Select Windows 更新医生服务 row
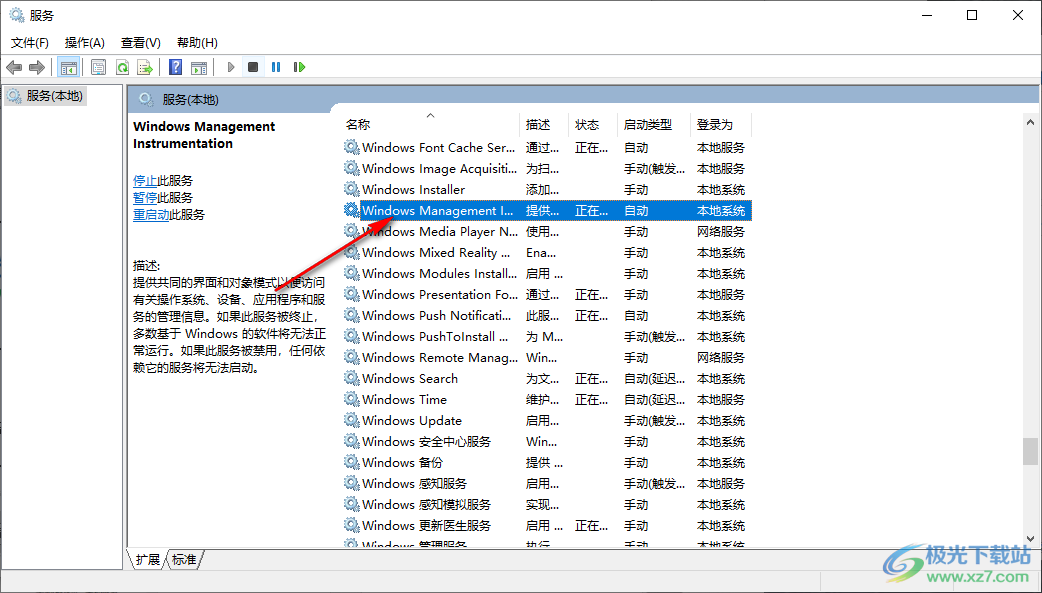This screenshot has height=593, width=1042. click(548, 525)
